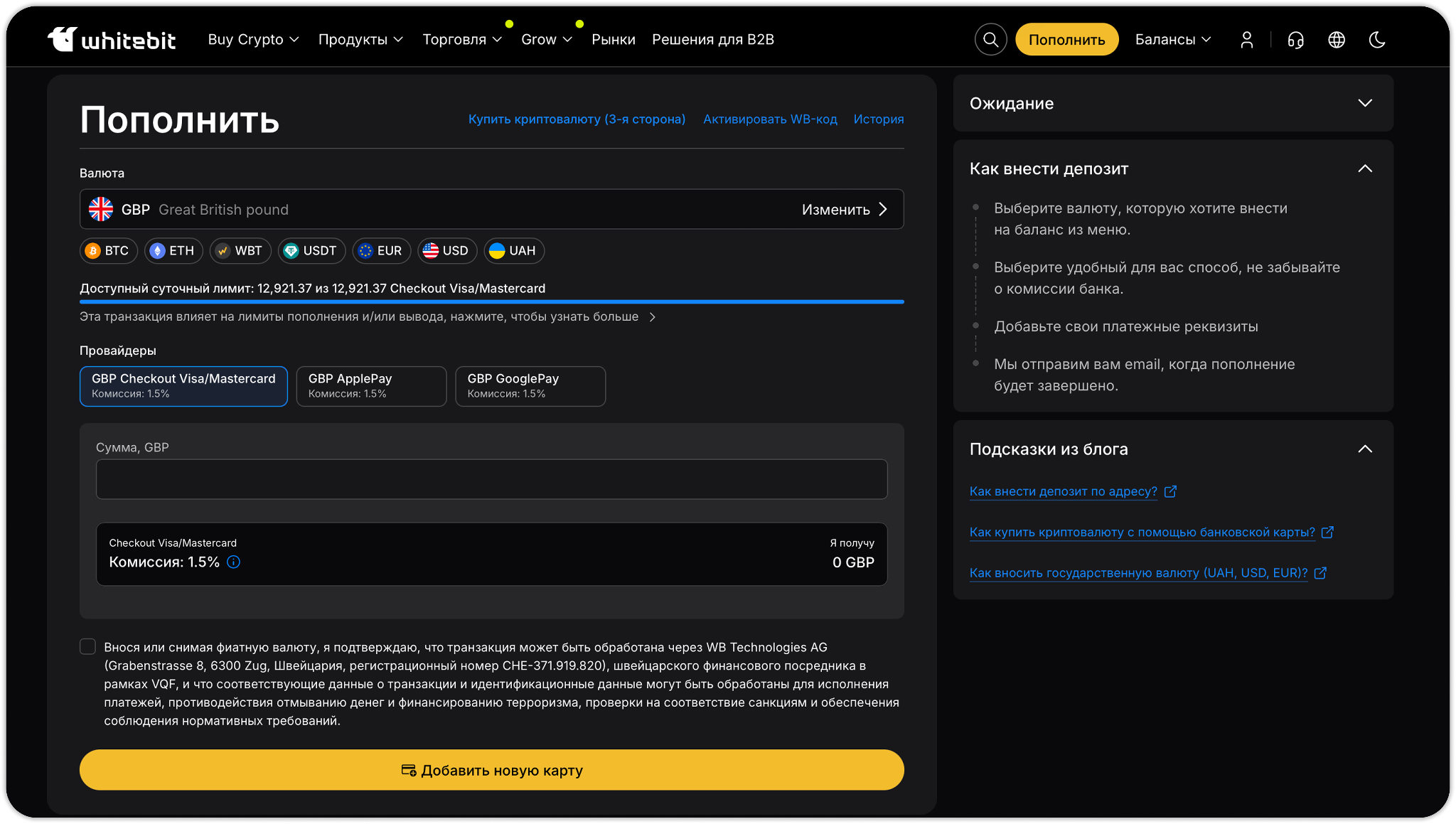Image resolution: width=1456 pixels, height=824 pixels.
Task: Open Купить криптовалюту (3-я сторона) link
Action: pyautogui.click(x=577, y=119)
